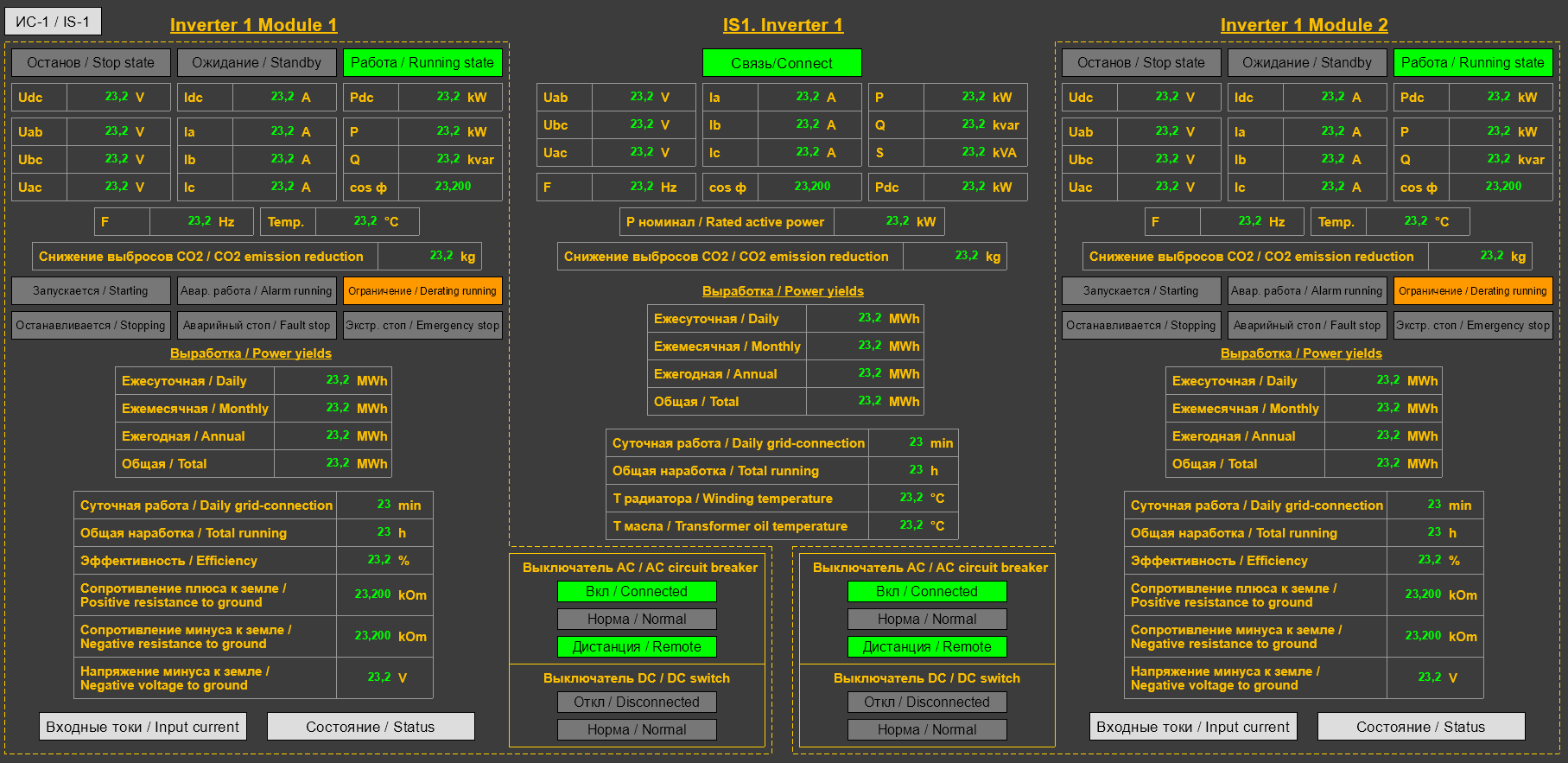Click Fault stop indicator in Module 1

(x=257, y=326)
